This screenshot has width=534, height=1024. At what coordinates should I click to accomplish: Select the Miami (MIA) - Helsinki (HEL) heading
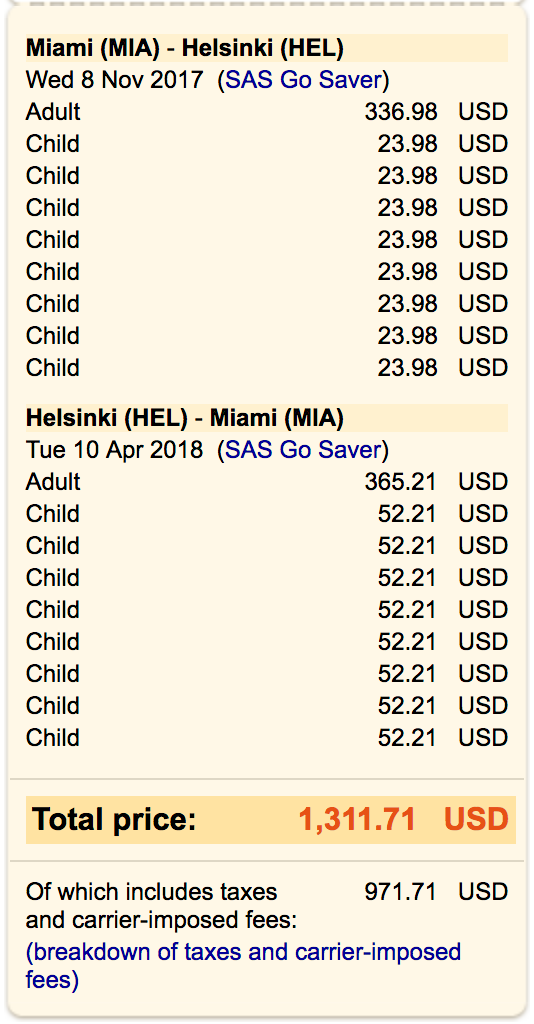[185, 48]
